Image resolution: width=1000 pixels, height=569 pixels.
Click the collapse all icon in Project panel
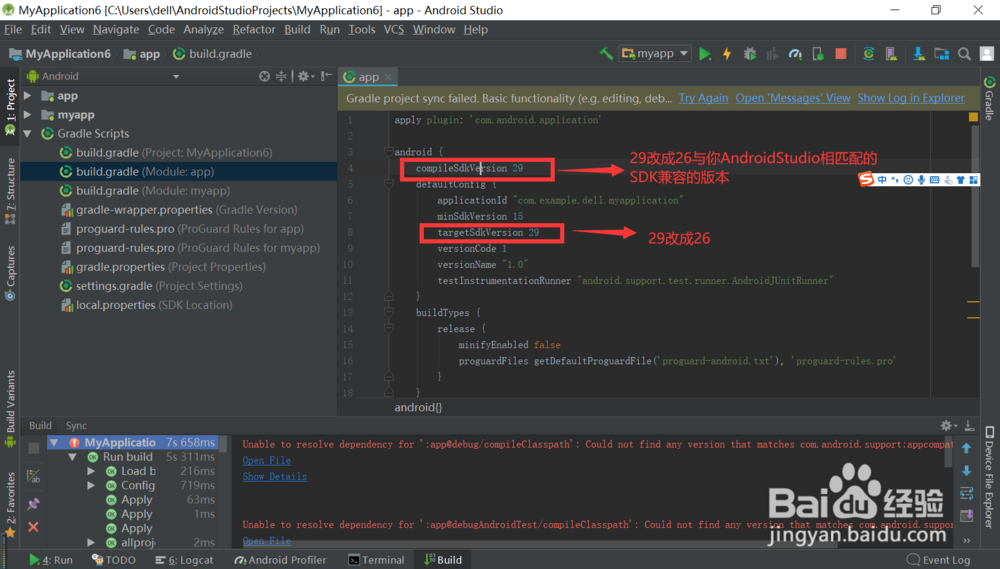281,76
